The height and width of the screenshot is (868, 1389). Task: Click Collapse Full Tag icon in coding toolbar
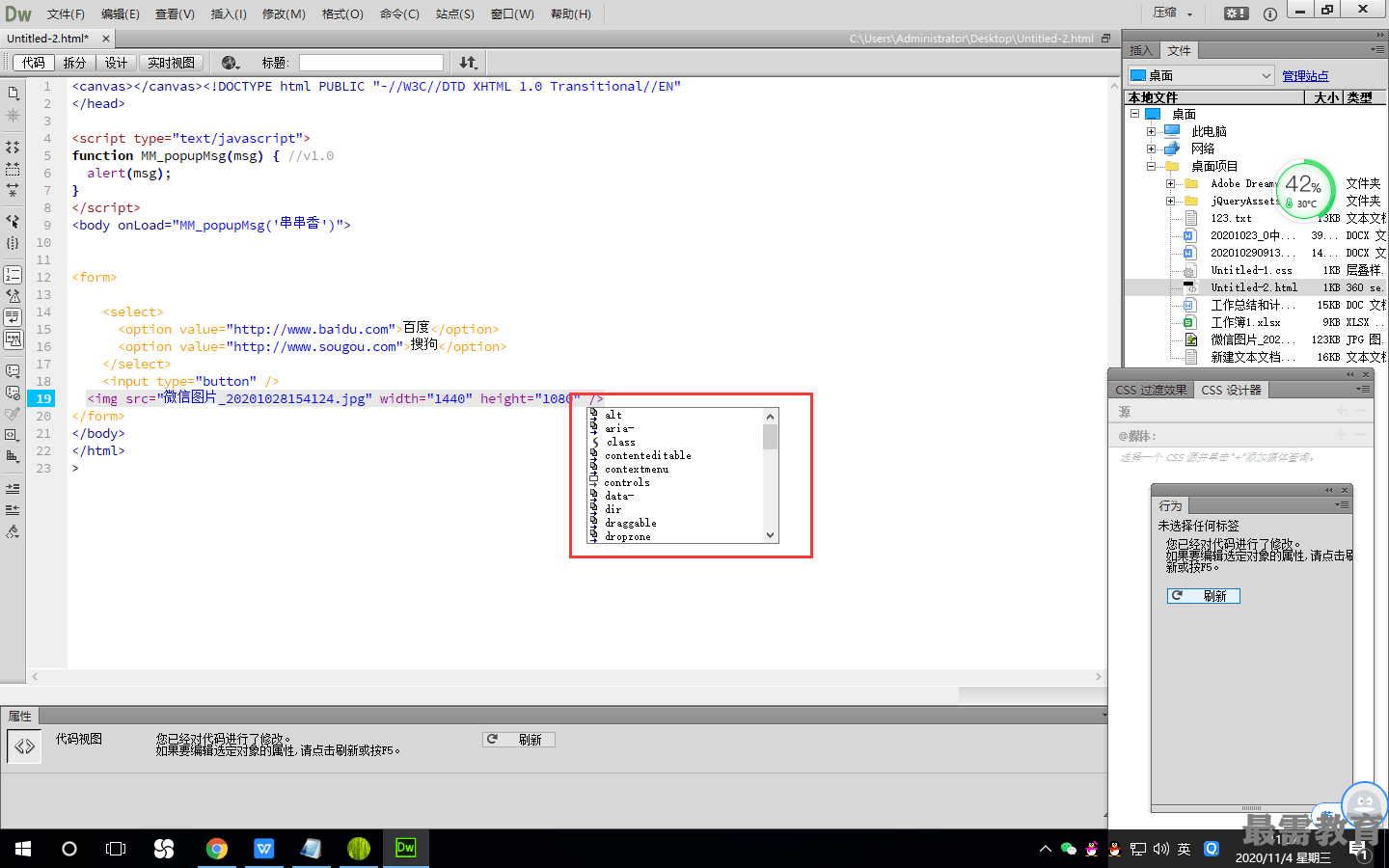tap(13, 148)
